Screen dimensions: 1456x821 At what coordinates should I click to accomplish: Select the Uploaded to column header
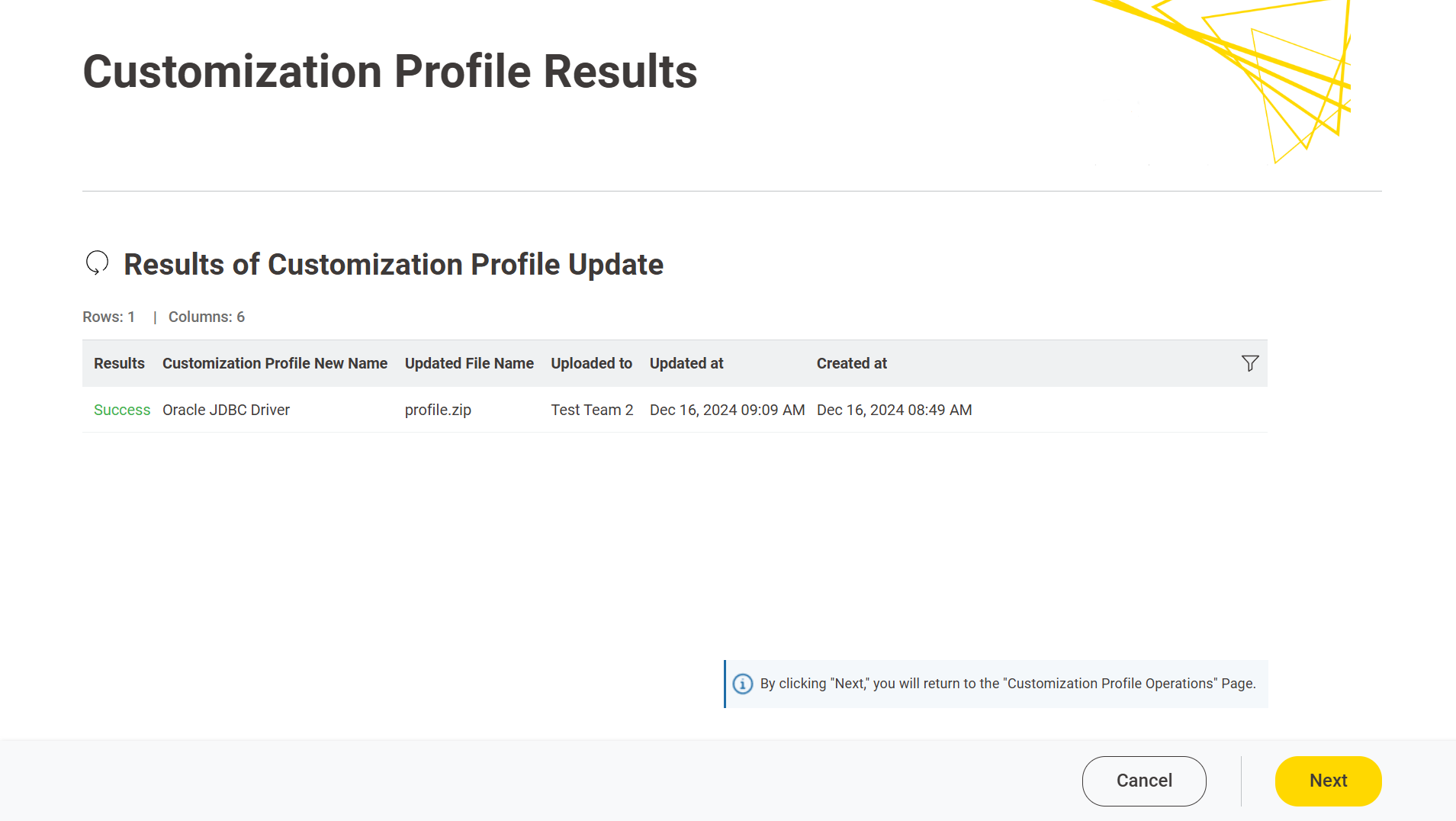(x=591, y=363)
